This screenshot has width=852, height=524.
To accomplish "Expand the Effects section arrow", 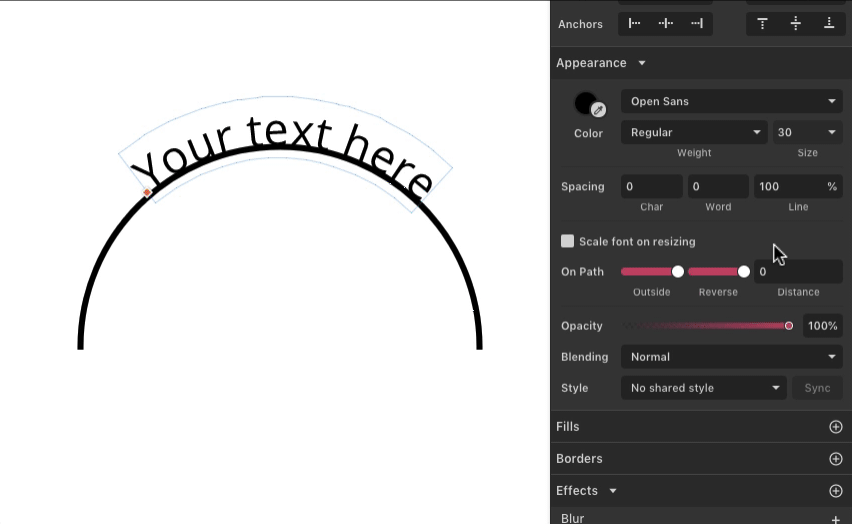I will [613, 491].
